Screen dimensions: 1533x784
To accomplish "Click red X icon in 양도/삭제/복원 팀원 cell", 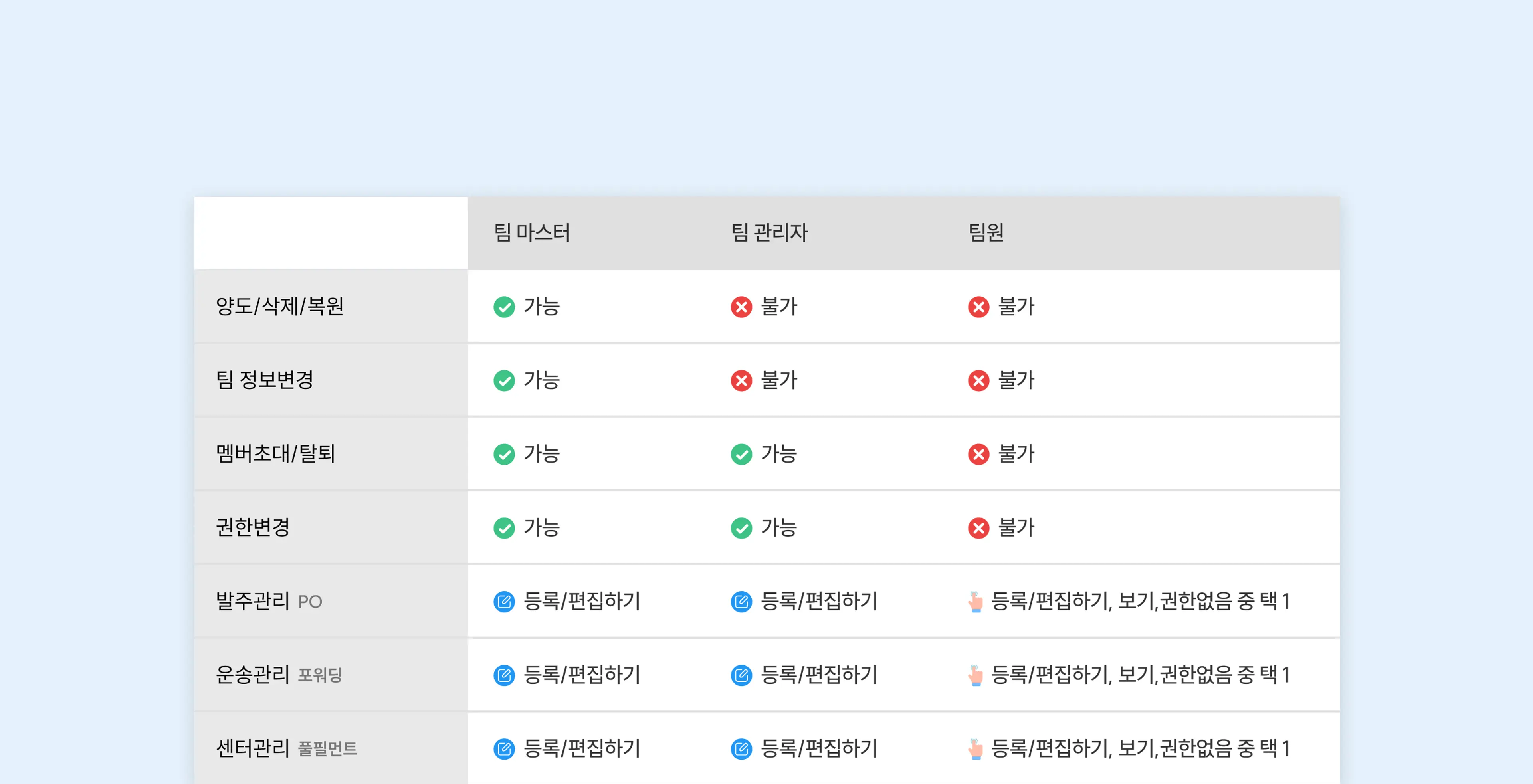I will click(x=978, y=307).
